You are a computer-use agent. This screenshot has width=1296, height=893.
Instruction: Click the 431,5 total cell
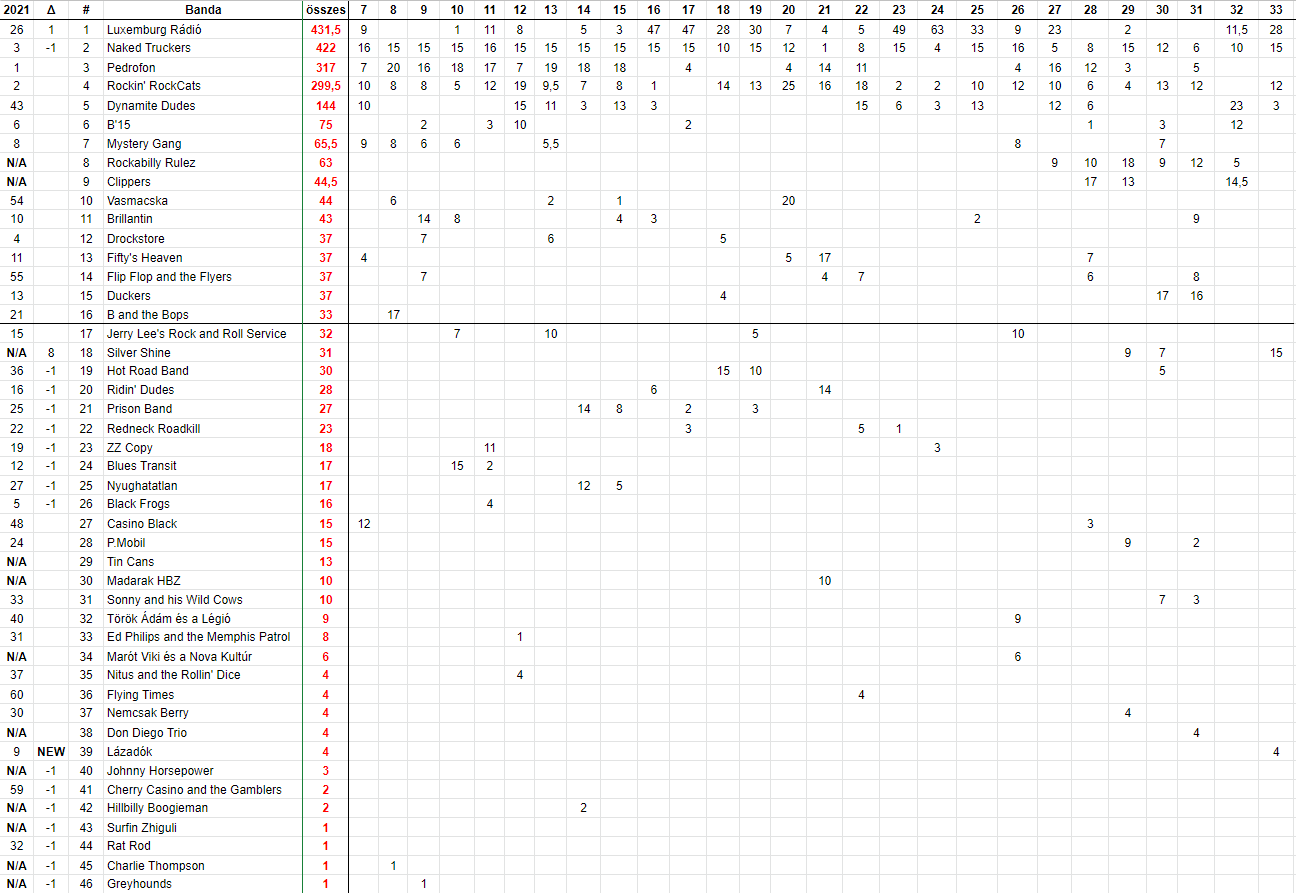pyautogui.click(x=325, y=30)
